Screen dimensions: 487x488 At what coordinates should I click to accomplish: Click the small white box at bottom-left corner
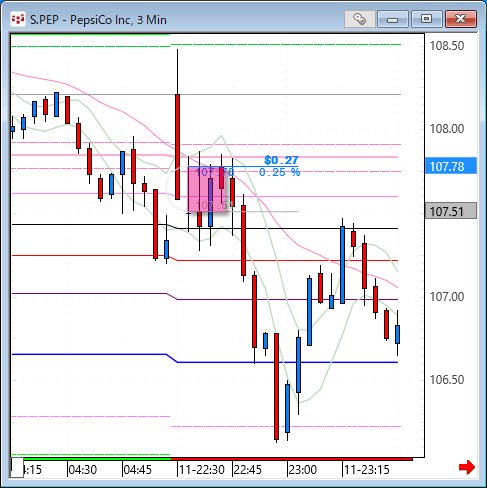(x=17, y=467)
